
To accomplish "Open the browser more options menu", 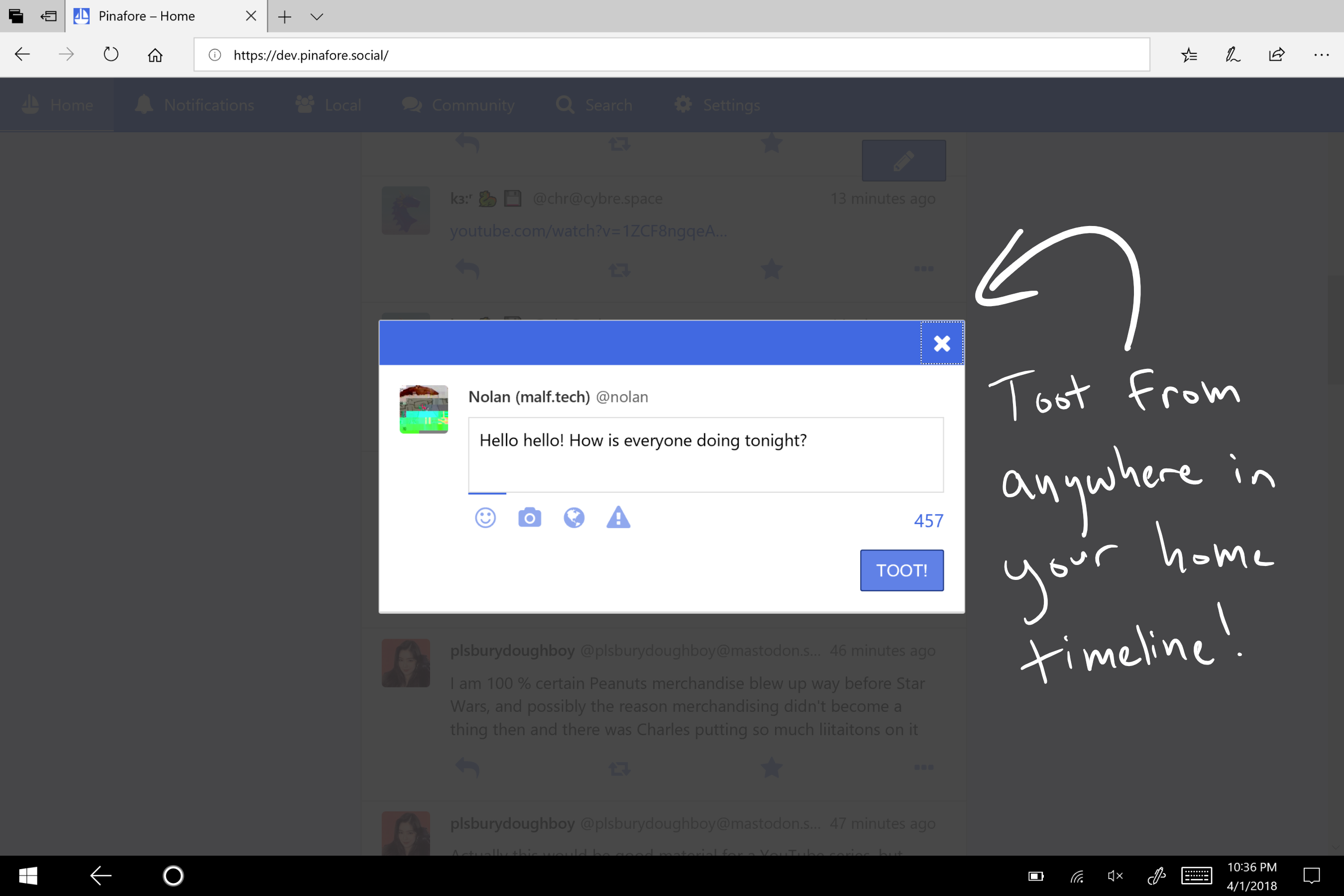I will [1321, 55].
